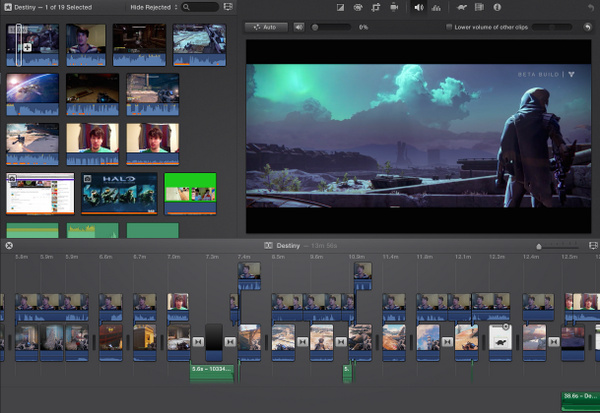The image size is (600, 413).
Task: Click the 11.4m ruler marker
Action: (x=390, y=256)
